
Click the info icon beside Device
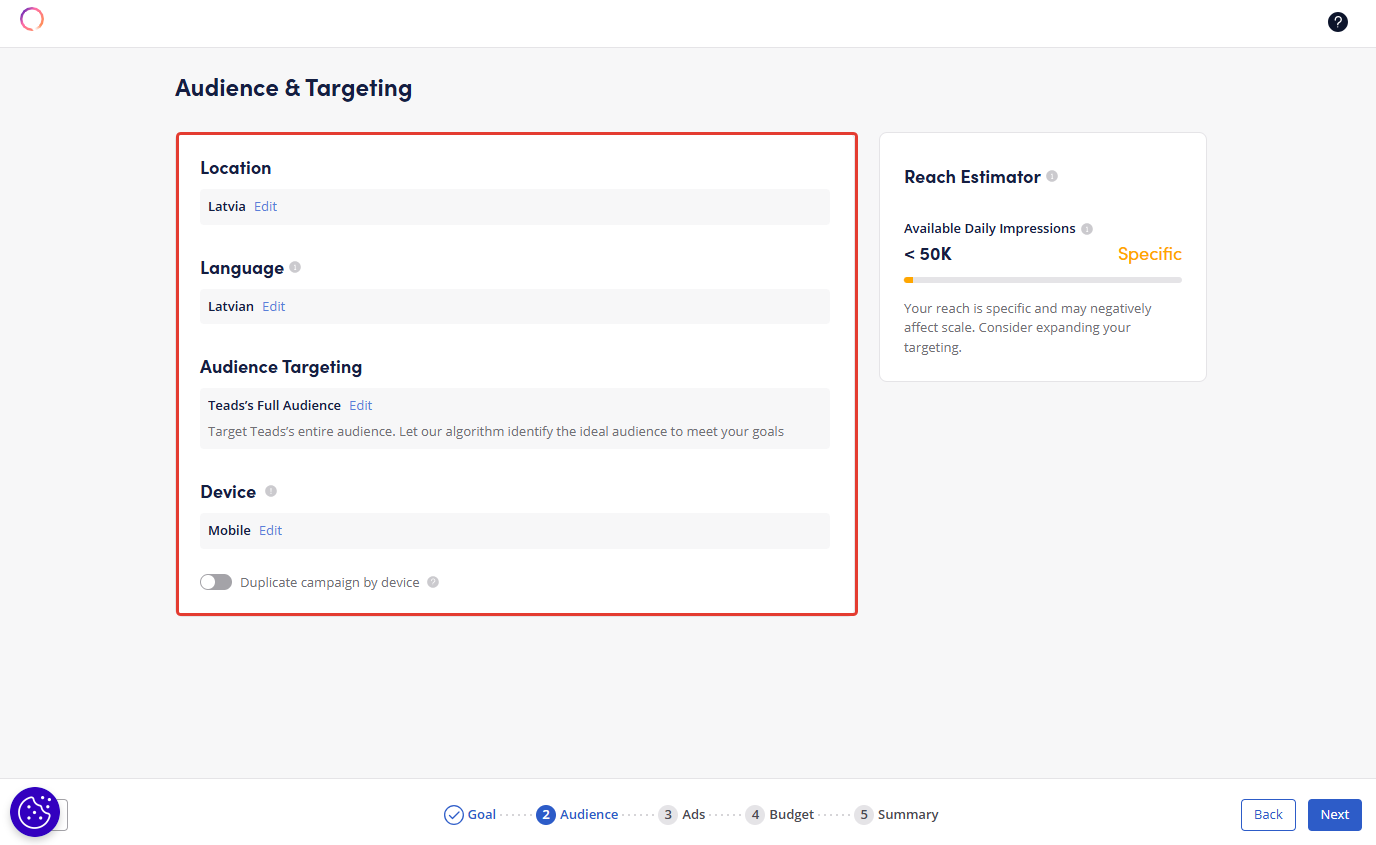pyautogui.click(x=271, y=491)
